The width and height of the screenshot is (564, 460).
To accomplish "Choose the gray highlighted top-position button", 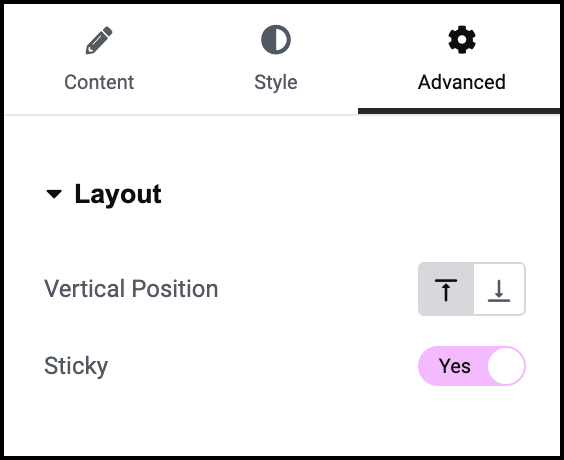I will [x=446, y=289].
